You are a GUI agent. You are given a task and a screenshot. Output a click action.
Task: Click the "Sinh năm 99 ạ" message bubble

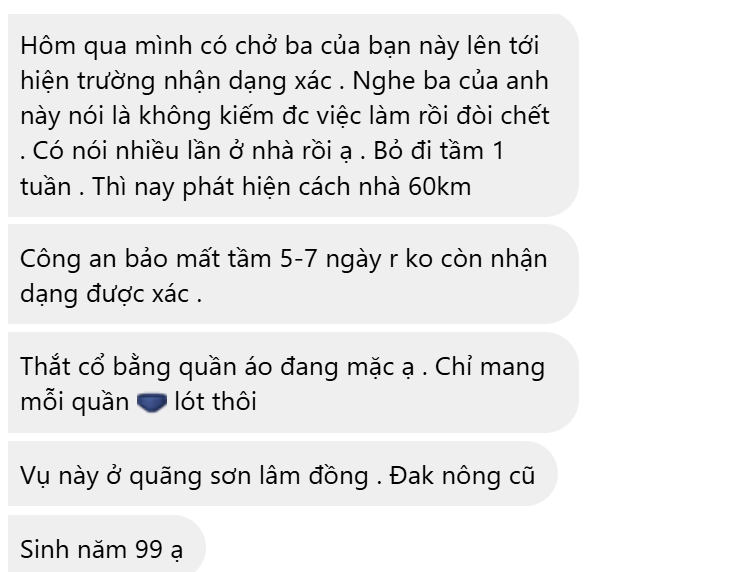[x=107, y=544]
